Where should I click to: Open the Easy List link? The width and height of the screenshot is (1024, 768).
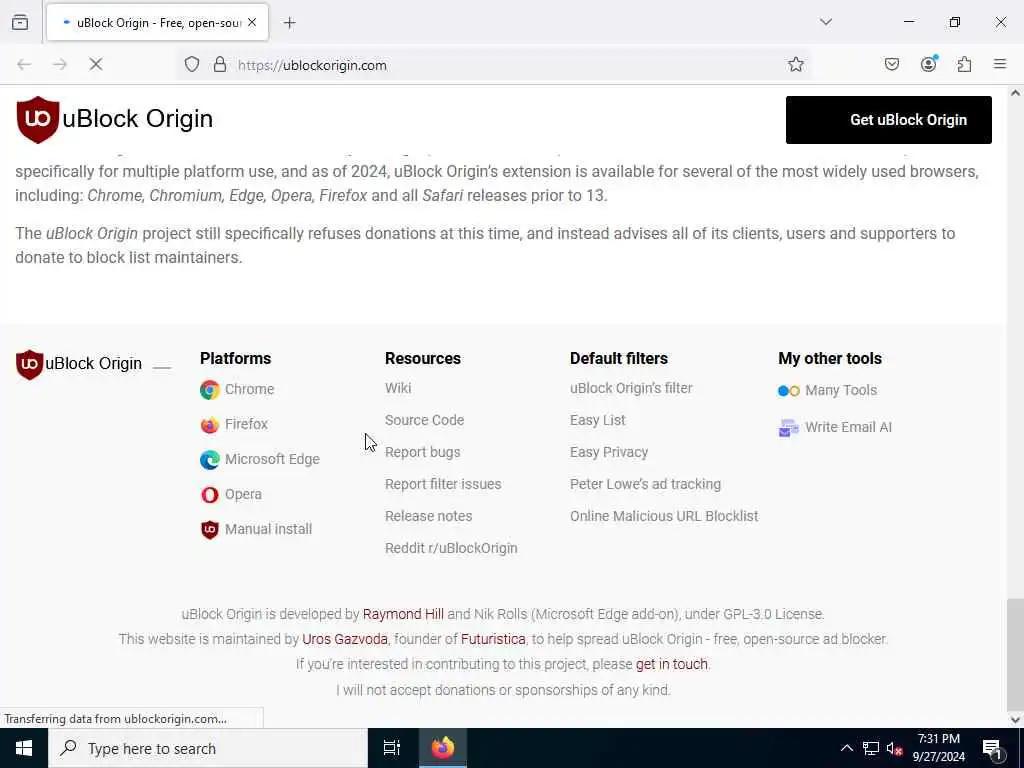point(598,420)
